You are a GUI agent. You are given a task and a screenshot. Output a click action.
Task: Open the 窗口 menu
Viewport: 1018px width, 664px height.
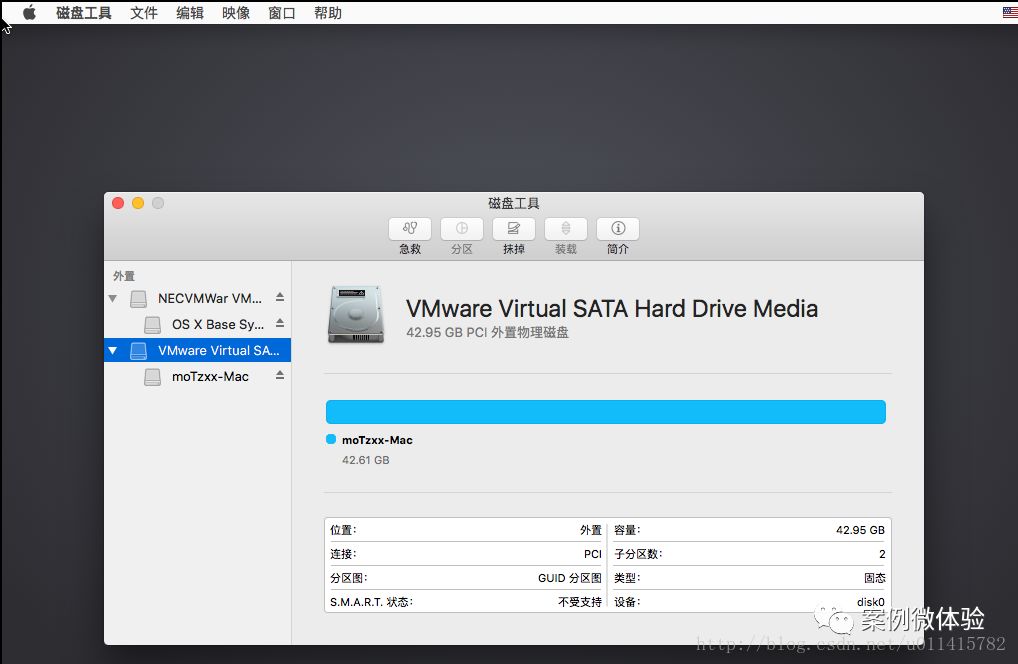tap(282, 13)
